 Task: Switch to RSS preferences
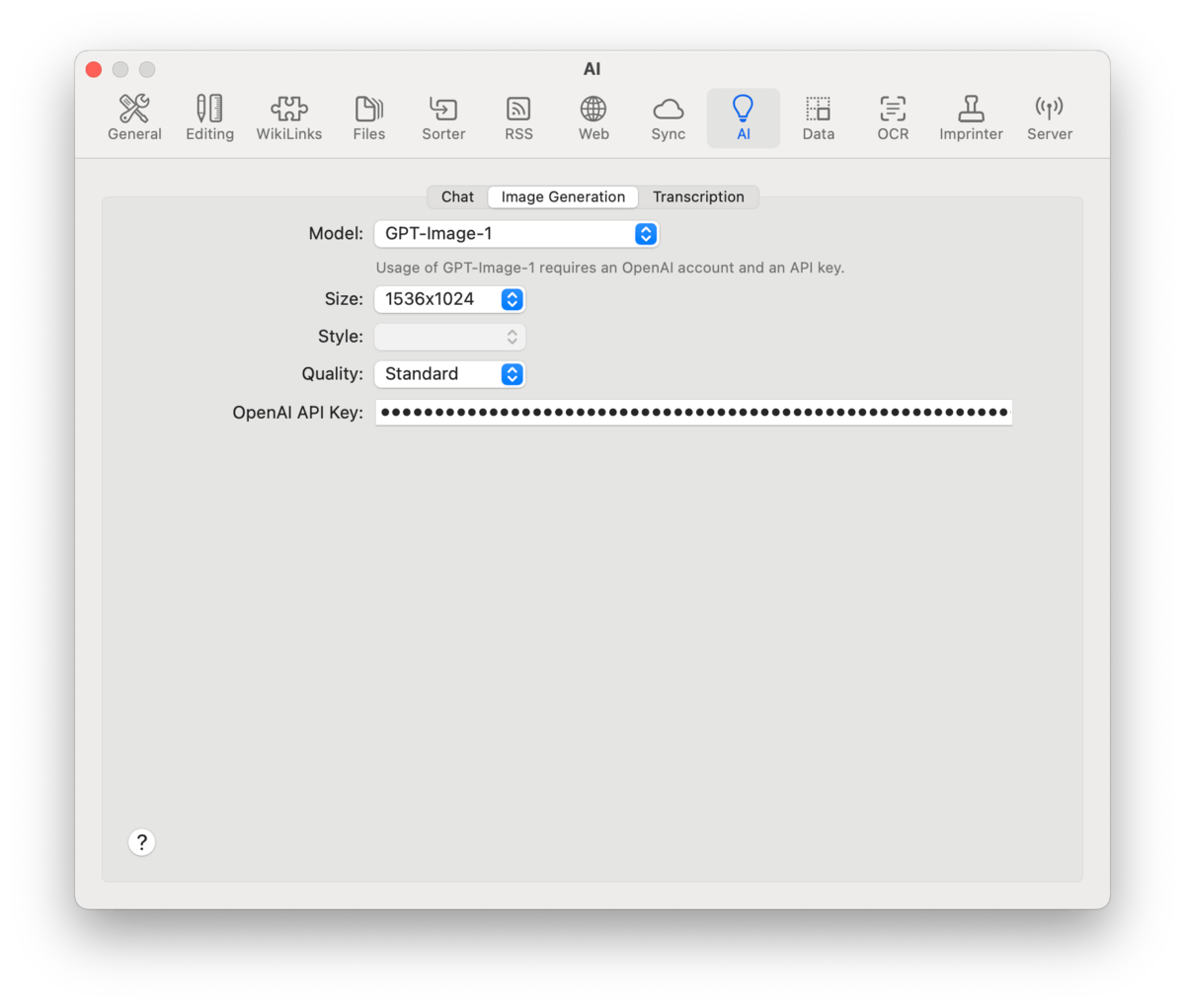click(x=518, y=117)
